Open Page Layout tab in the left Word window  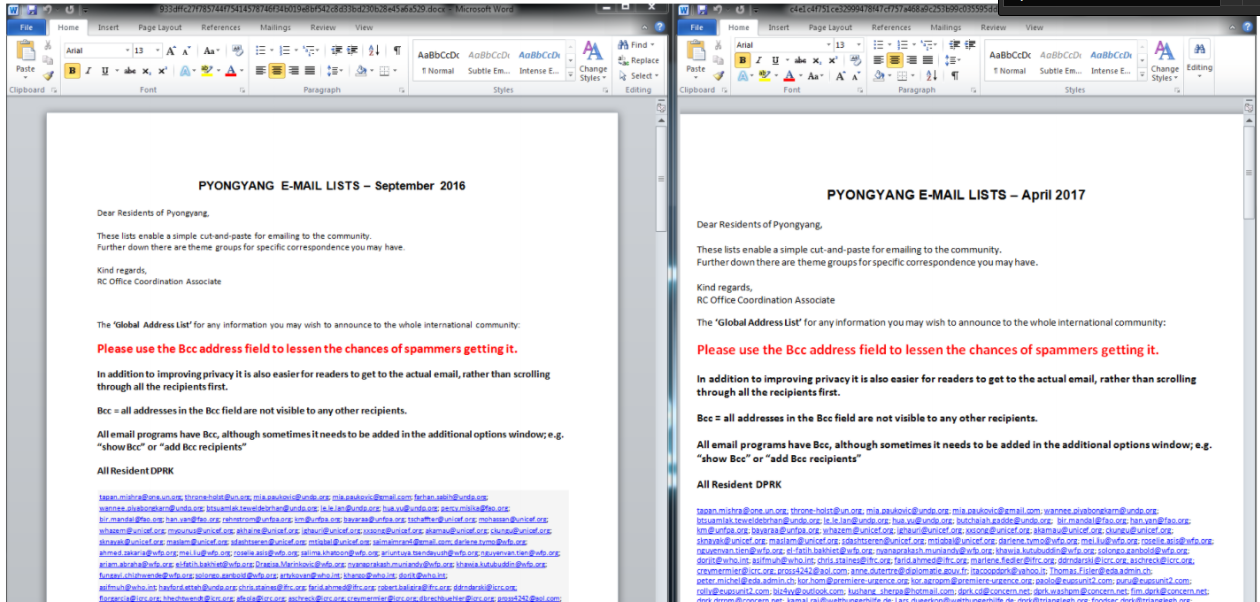160,28
